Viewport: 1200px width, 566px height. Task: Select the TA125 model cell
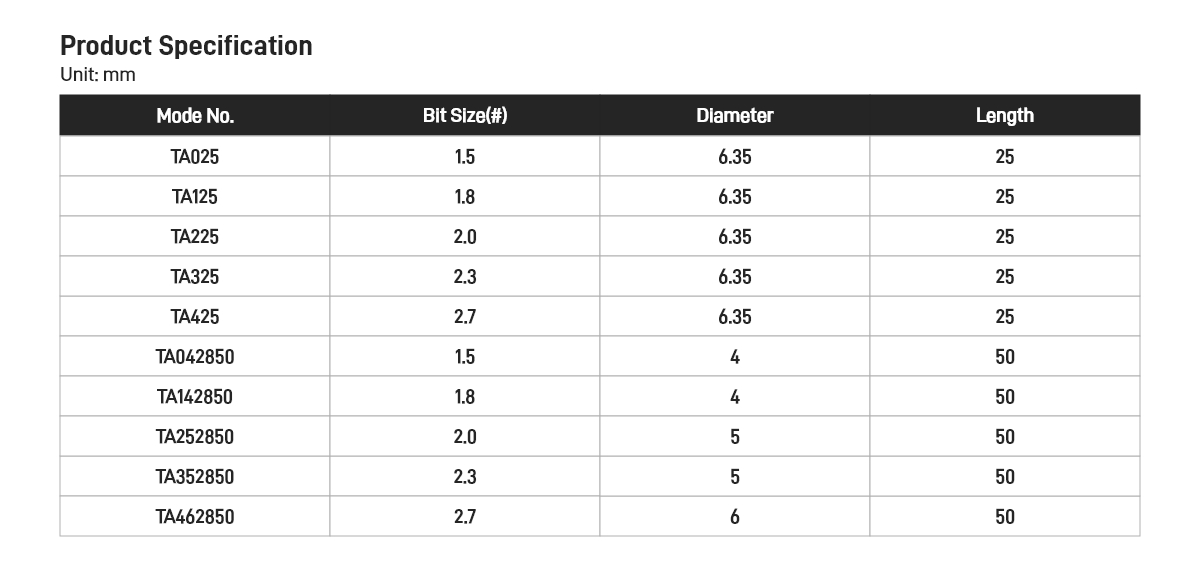pos(195,197)
